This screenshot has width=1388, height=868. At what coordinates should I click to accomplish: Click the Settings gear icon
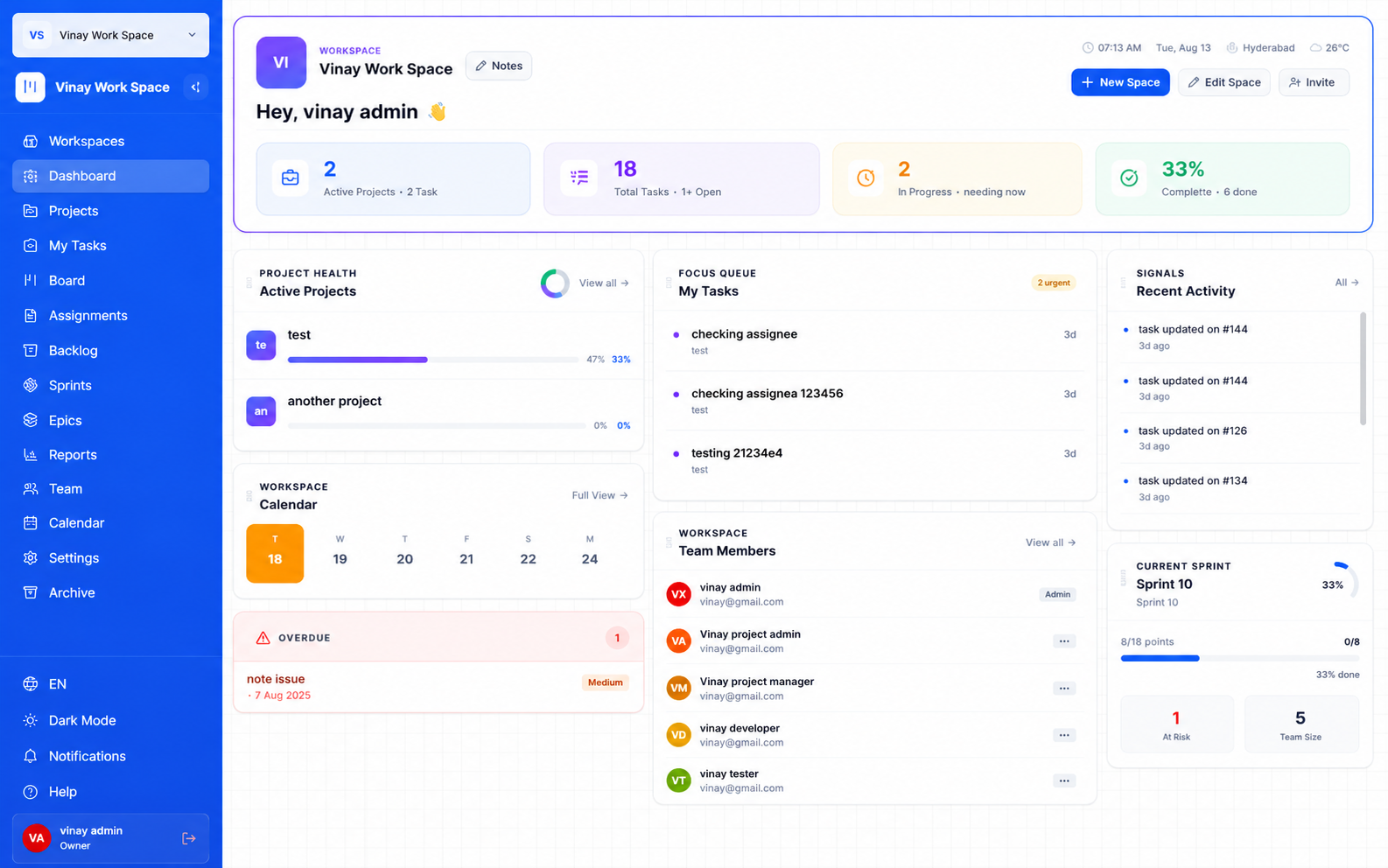click(x=31, y=558)
